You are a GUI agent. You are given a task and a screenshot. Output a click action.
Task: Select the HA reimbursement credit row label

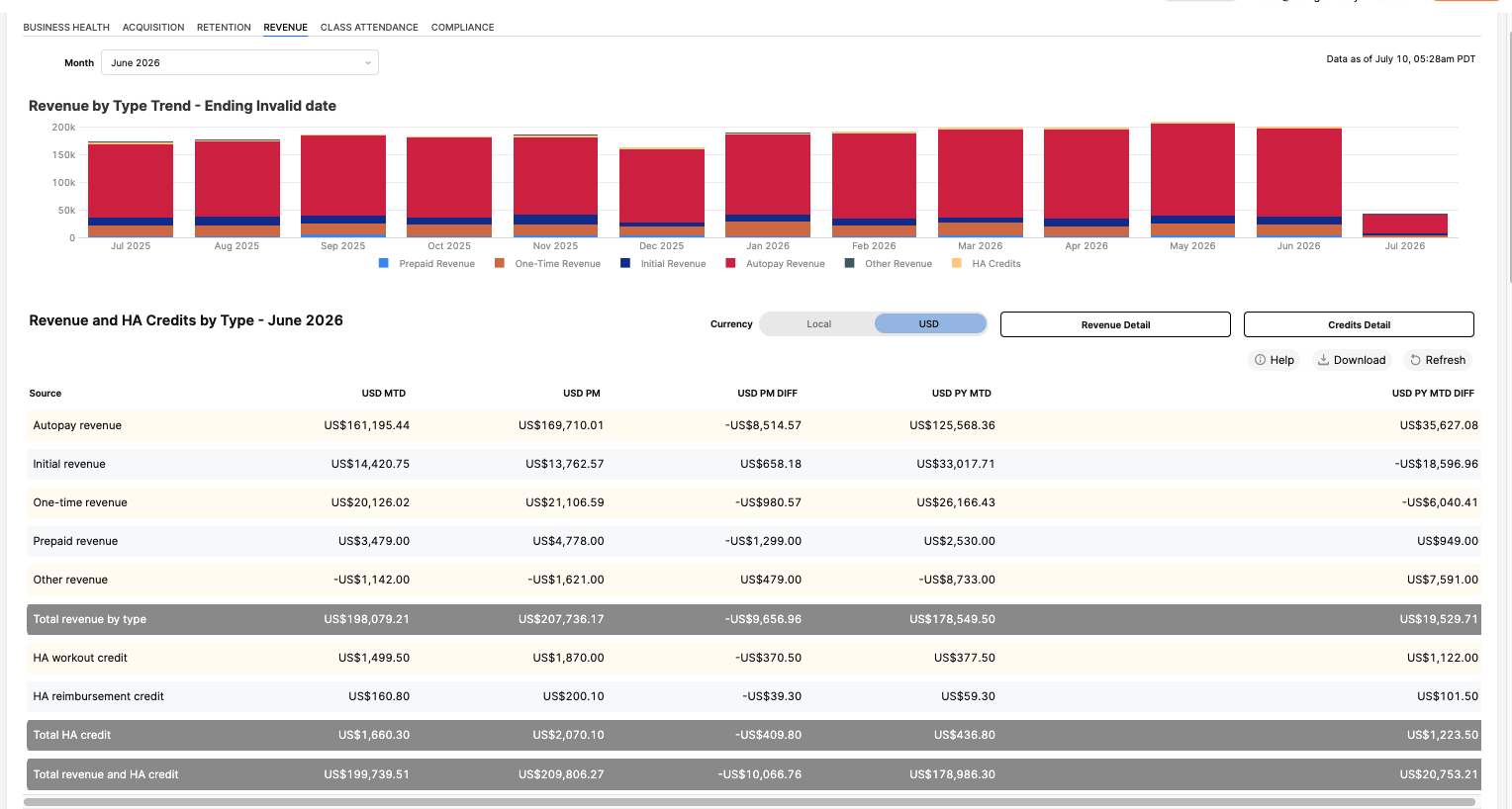pyautogui.click(x=99, y=696)
